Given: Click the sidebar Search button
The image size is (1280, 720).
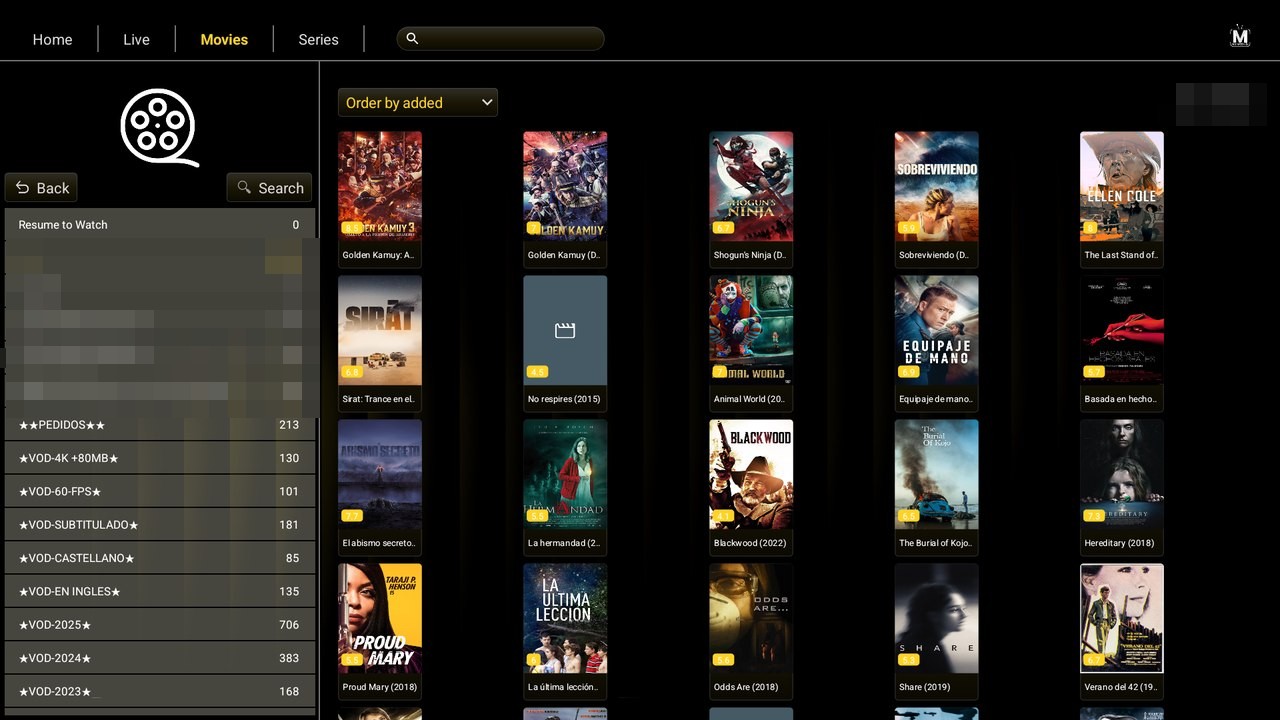Looking at the screenshot, I should click(270, 188).
